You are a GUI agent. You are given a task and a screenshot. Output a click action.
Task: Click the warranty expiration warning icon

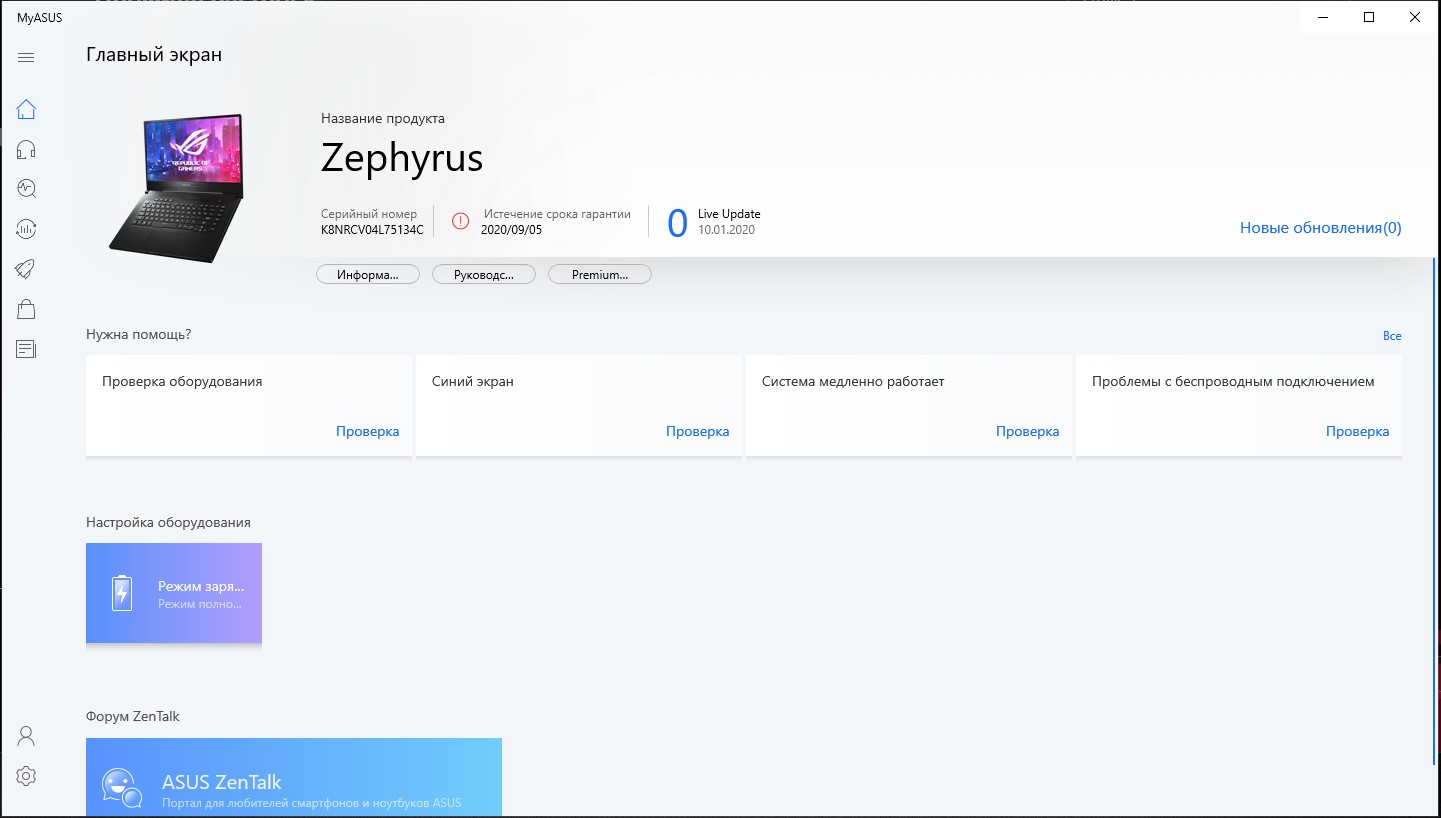pyautogui.click(x=460, y=221)
